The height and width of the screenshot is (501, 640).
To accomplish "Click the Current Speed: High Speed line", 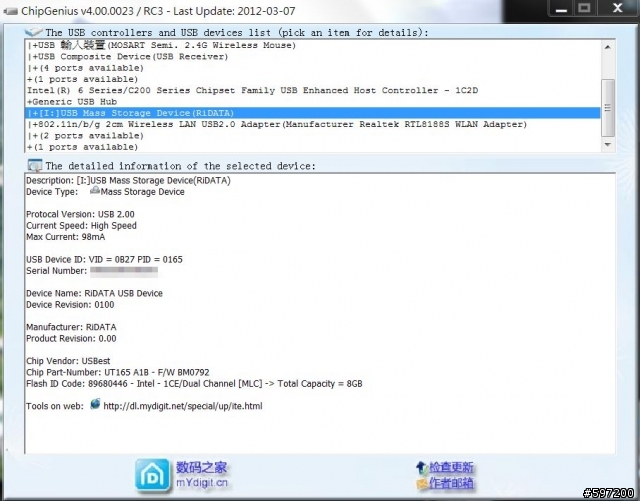I will point(81,225).
